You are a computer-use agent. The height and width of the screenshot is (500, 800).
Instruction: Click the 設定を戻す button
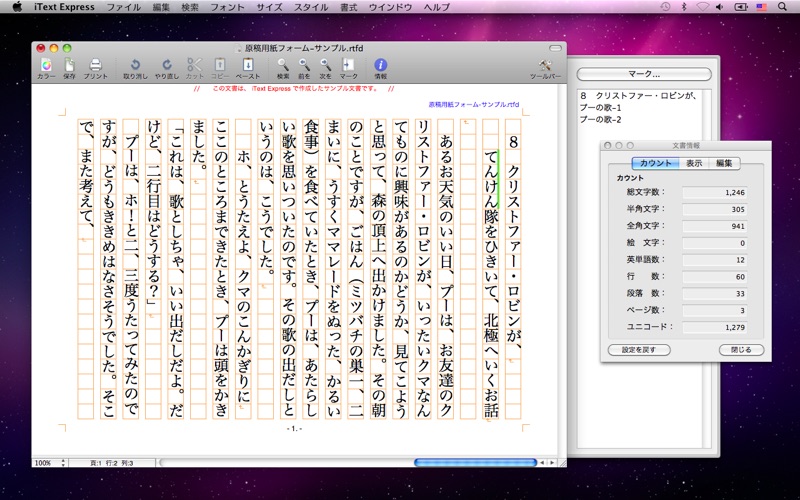[639, 350]
